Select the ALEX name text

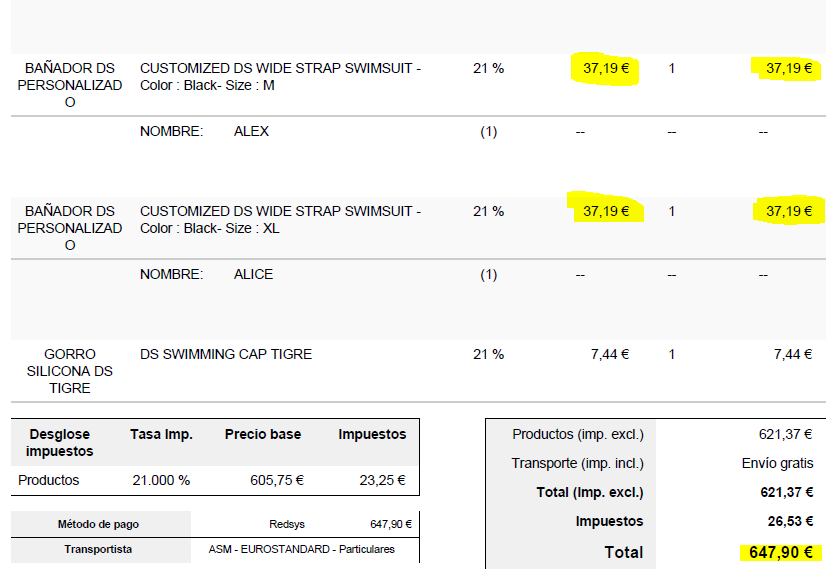click(x=251, y=131)
